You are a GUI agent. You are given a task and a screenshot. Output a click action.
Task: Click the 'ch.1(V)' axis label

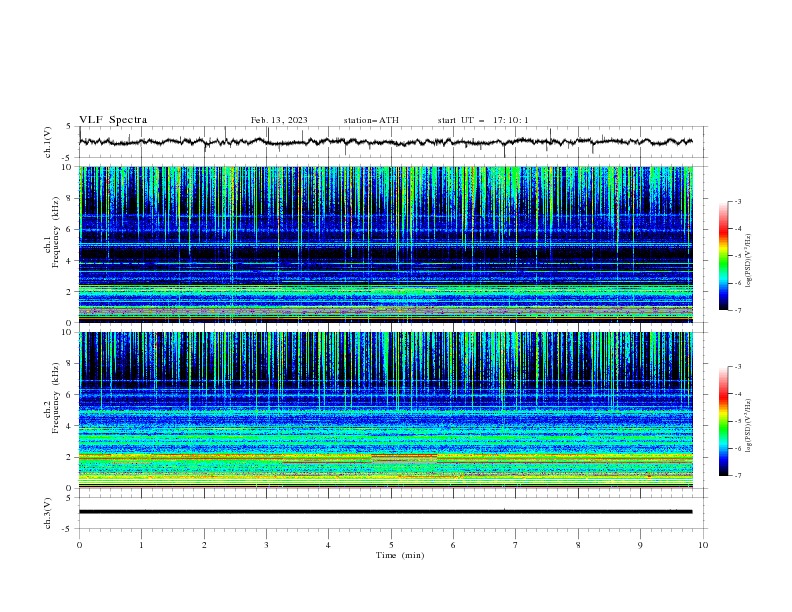click(x=48, y=142)
